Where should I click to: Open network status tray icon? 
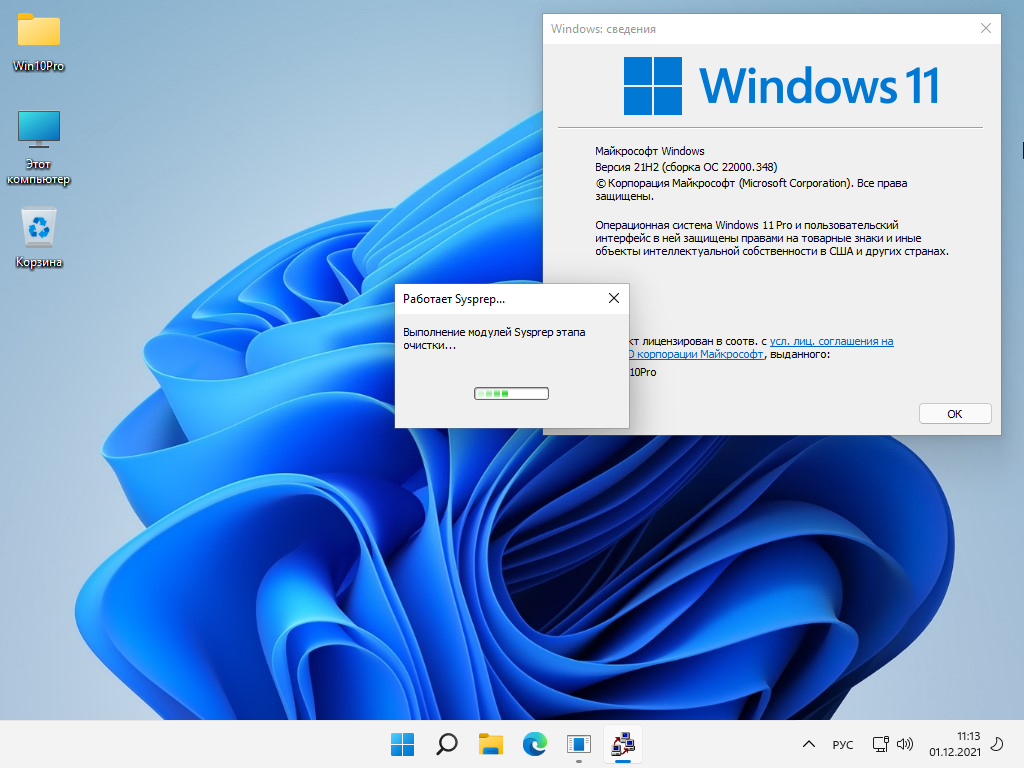[x=880, y=744]
